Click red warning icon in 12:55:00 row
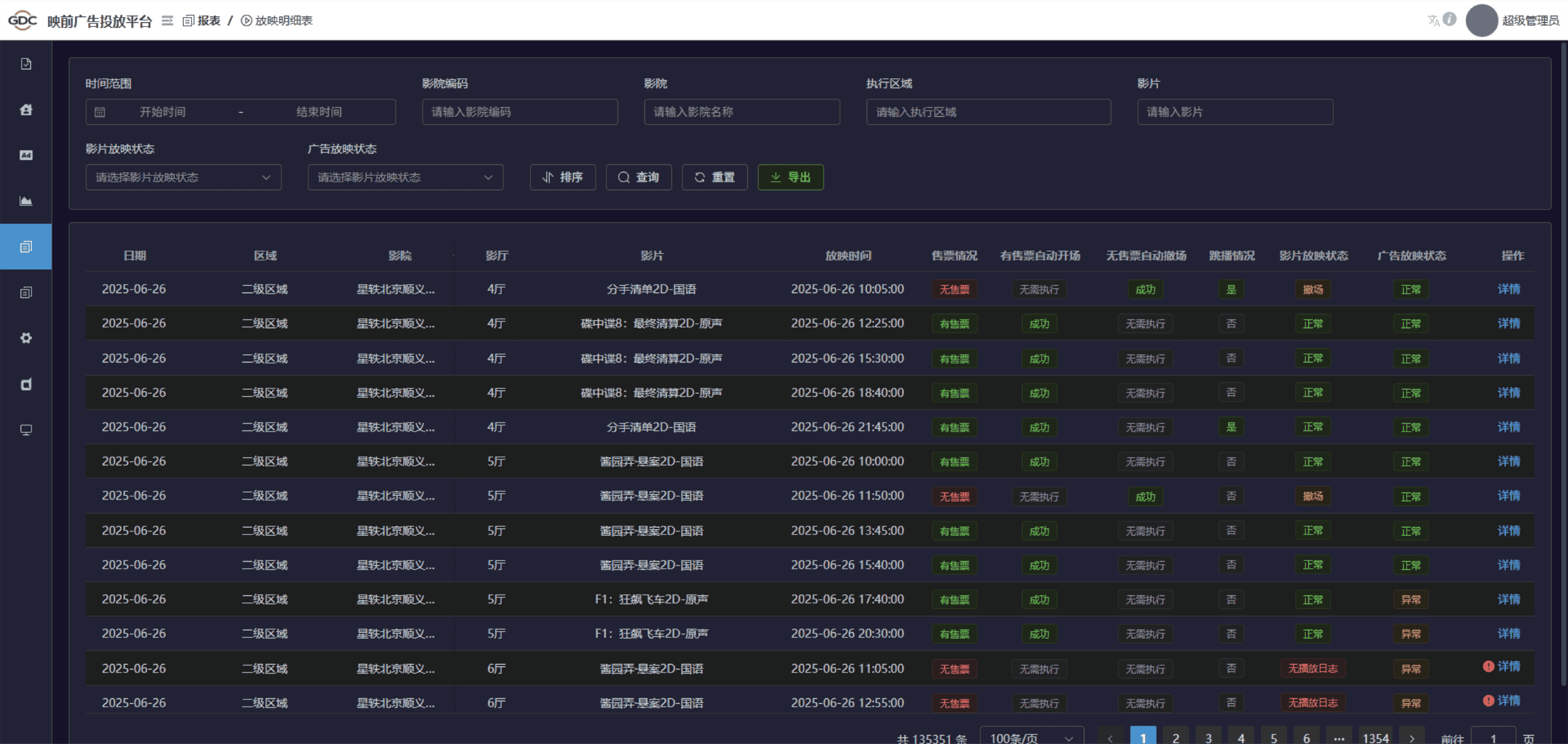 point(1488,701)
